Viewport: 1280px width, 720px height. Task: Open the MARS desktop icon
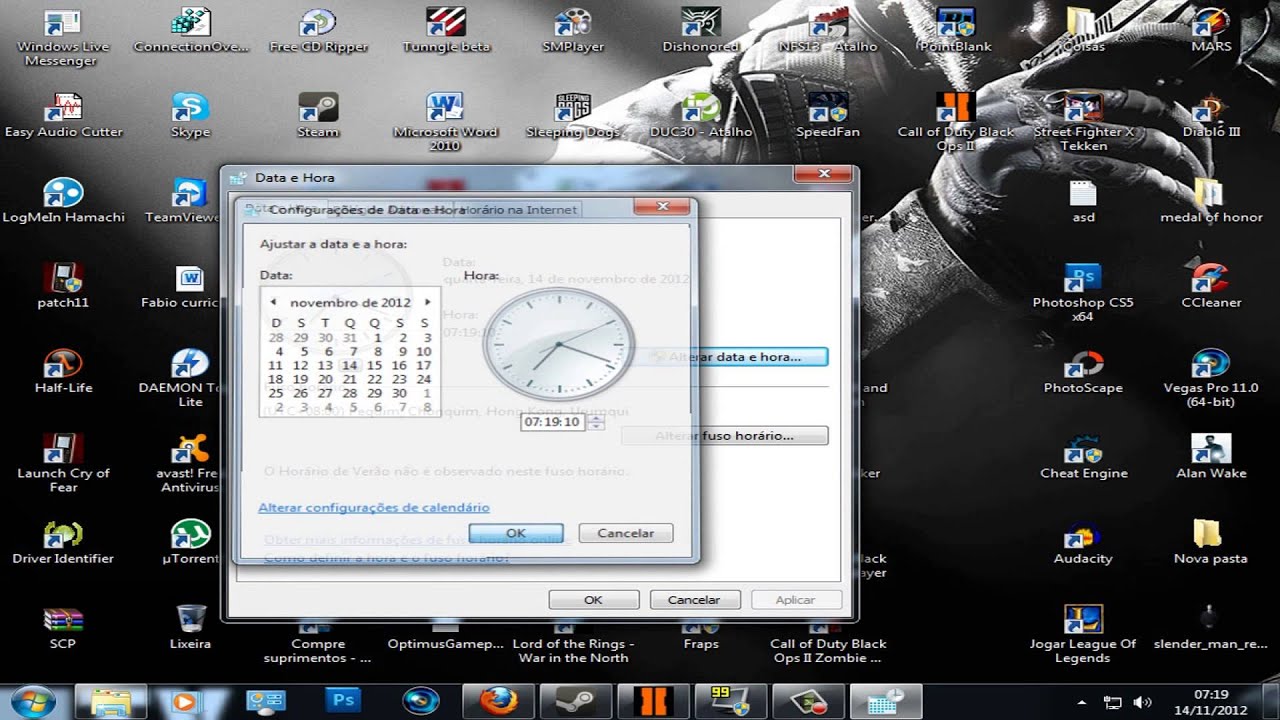point(1211,30)
